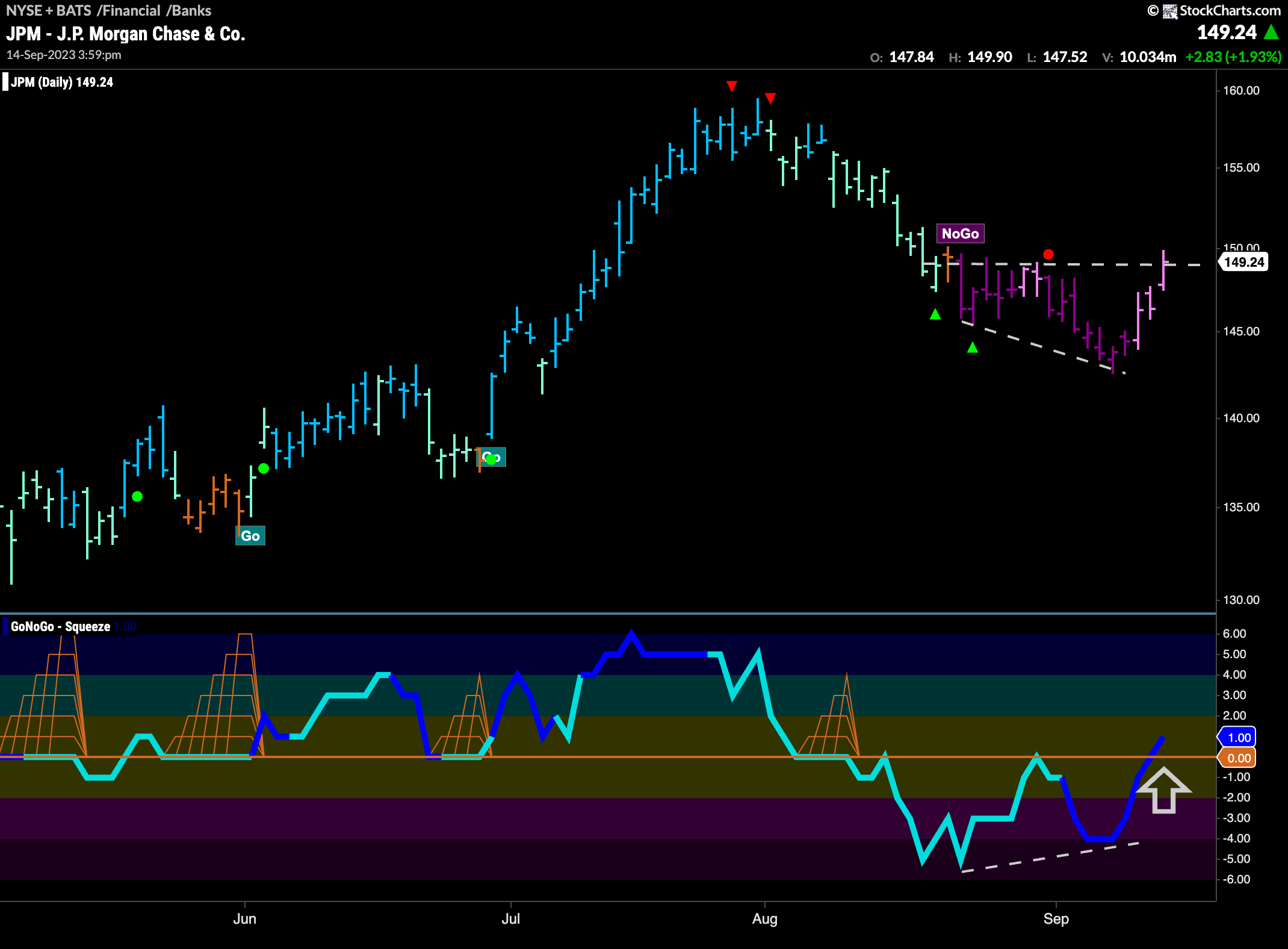This screenshot has width=1288, height=949.
Task: Click the 'Aug' date axis label
Action: click(x=765, y=919)
